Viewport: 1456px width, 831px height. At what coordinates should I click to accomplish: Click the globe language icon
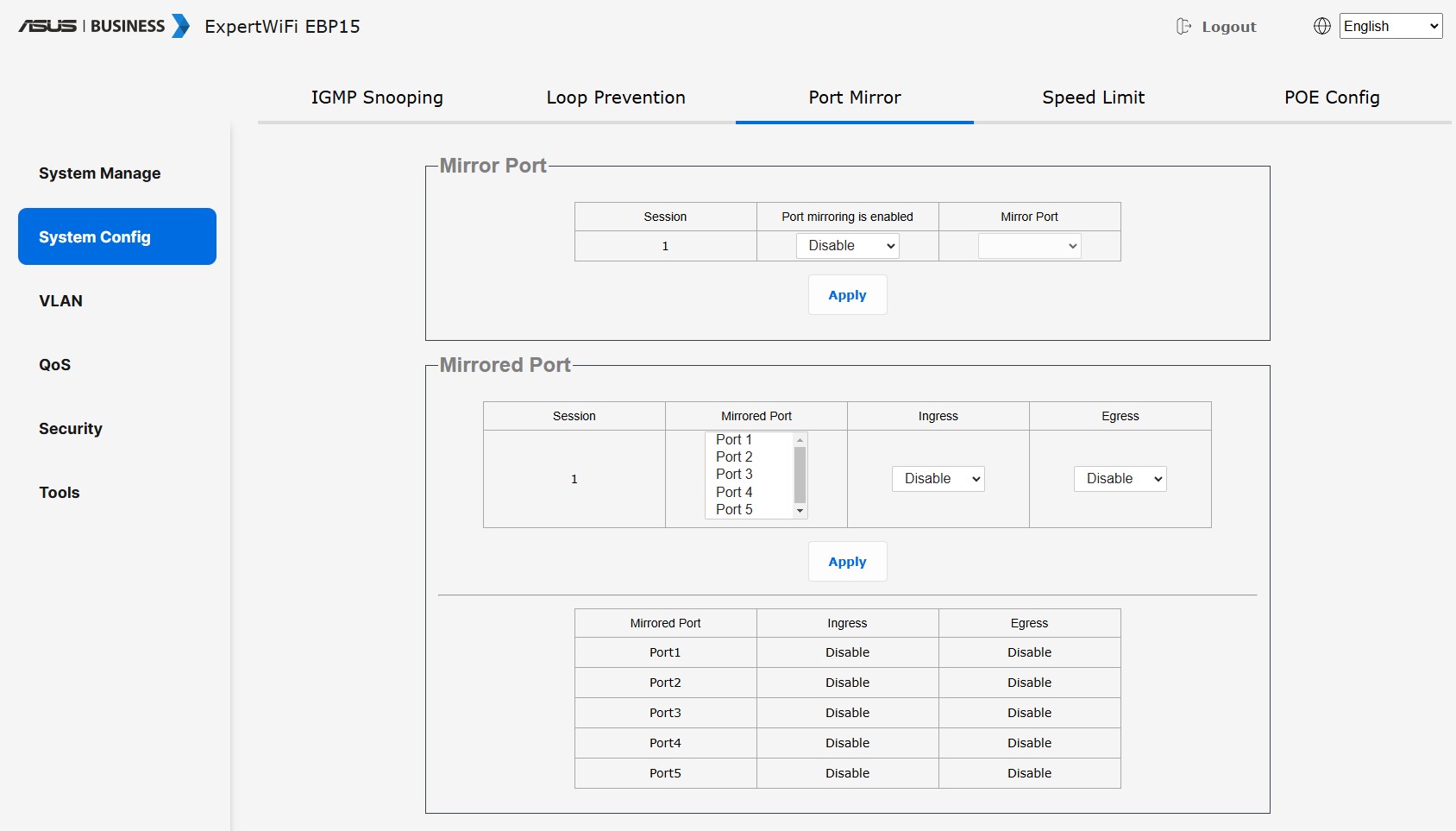1321,26
